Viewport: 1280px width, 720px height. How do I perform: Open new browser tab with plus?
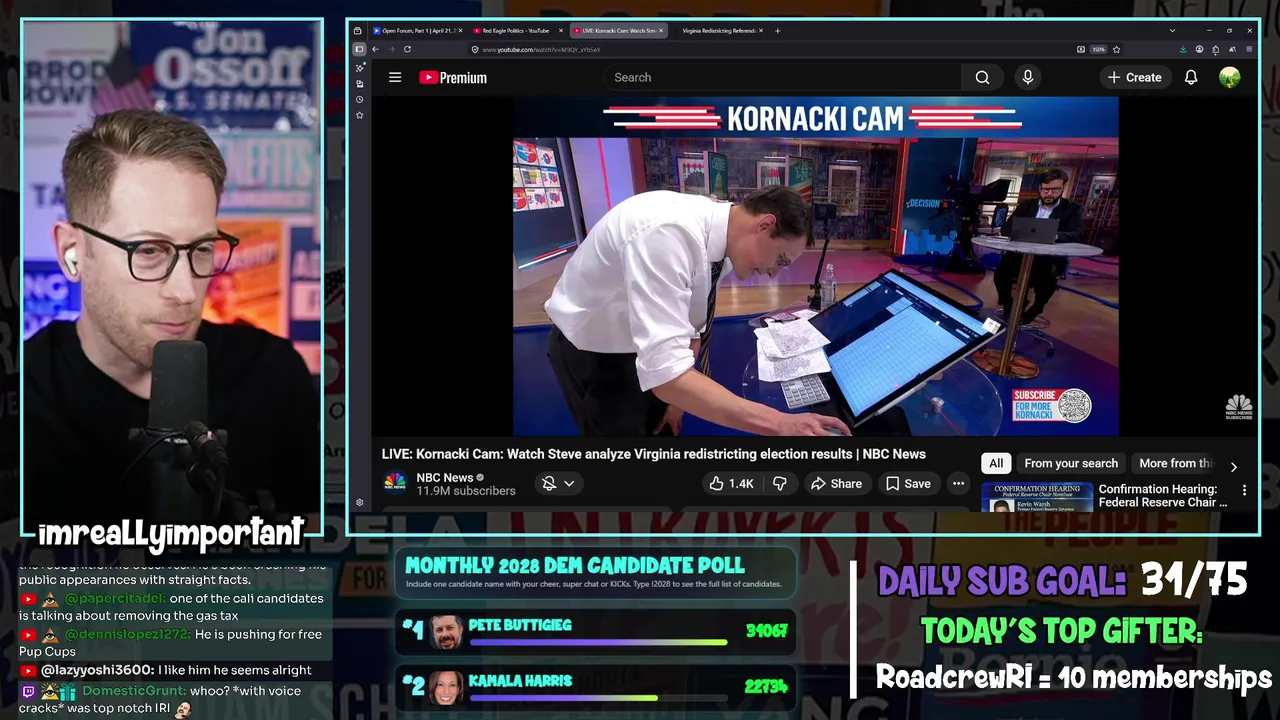(777, 31)
